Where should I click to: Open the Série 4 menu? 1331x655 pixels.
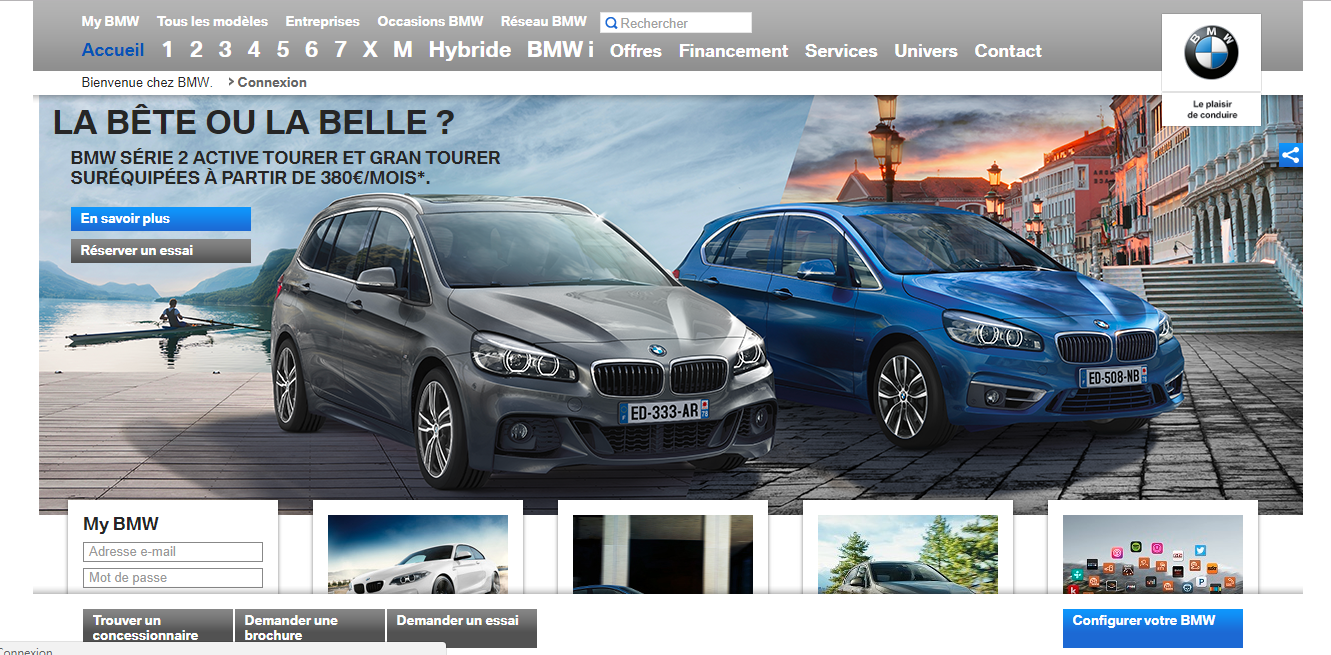[254, 50]
